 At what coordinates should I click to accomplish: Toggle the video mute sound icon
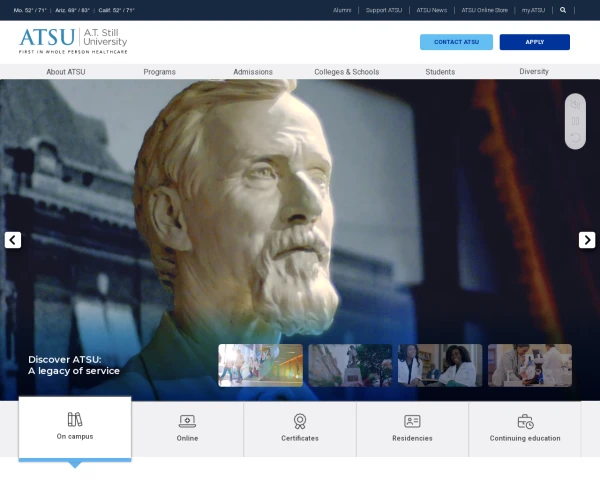(575, 105)
